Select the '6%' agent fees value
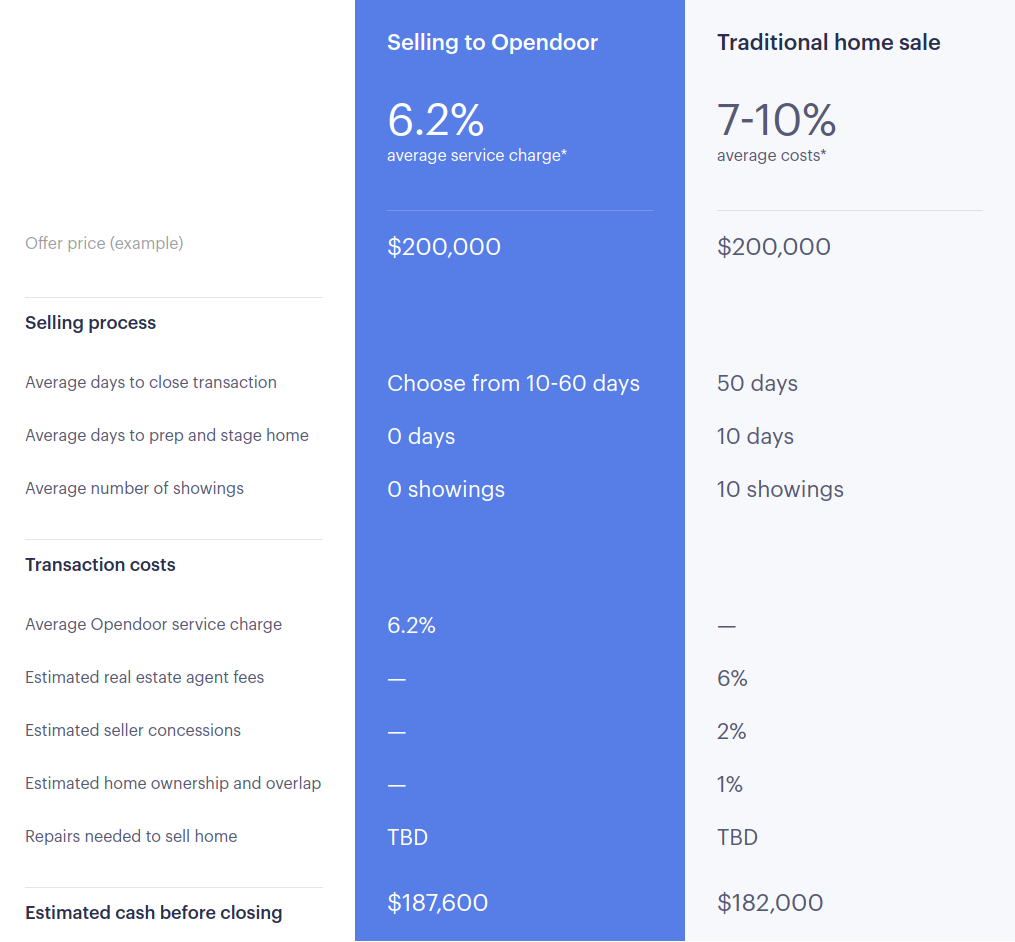1015x942 pixels. 732,678
